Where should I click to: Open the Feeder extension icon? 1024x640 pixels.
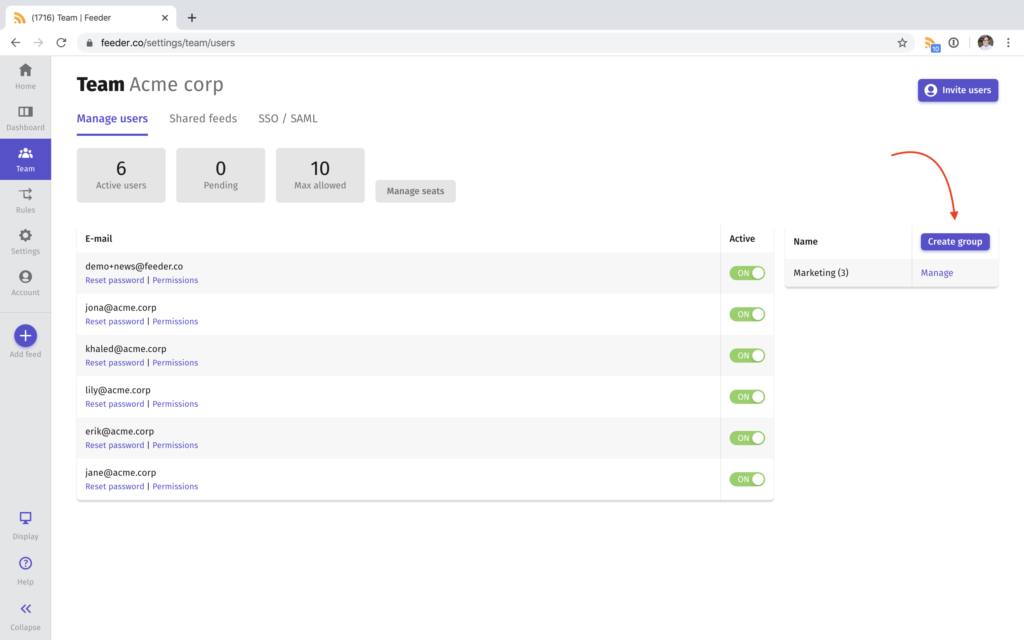pyautogui.click(x=931, y=44)
